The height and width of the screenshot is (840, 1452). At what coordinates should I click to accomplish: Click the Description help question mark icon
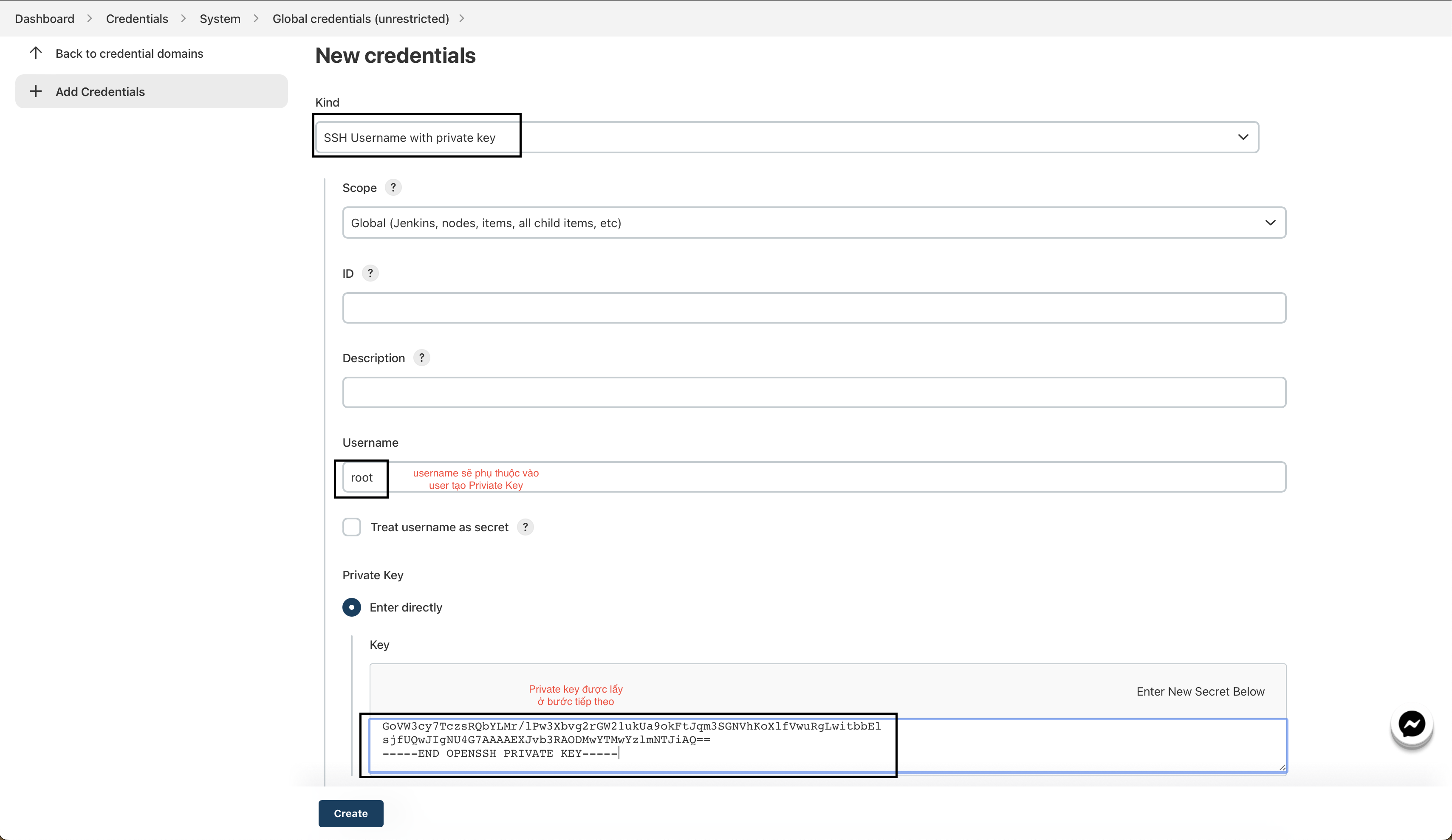421,358
